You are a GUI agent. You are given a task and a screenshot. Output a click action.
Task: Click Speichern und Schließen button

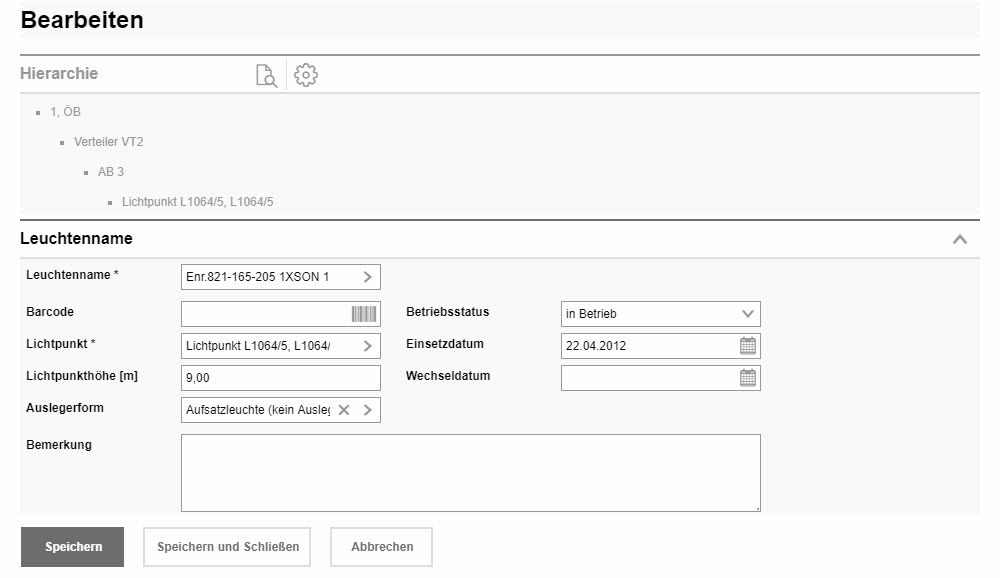pos(227,547)
